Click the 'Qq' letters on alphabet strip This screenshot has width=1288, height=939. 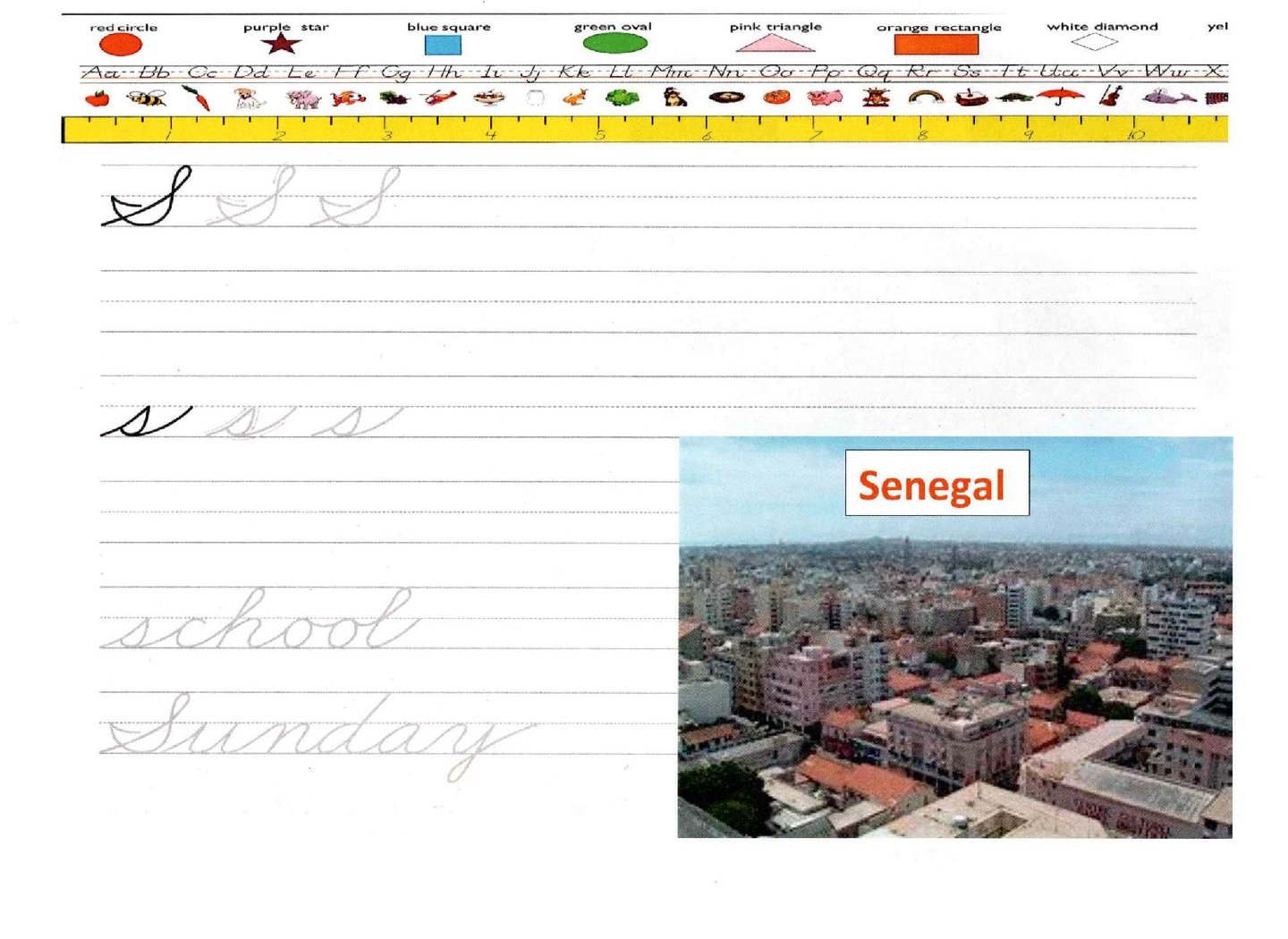[x=873, y=72]
